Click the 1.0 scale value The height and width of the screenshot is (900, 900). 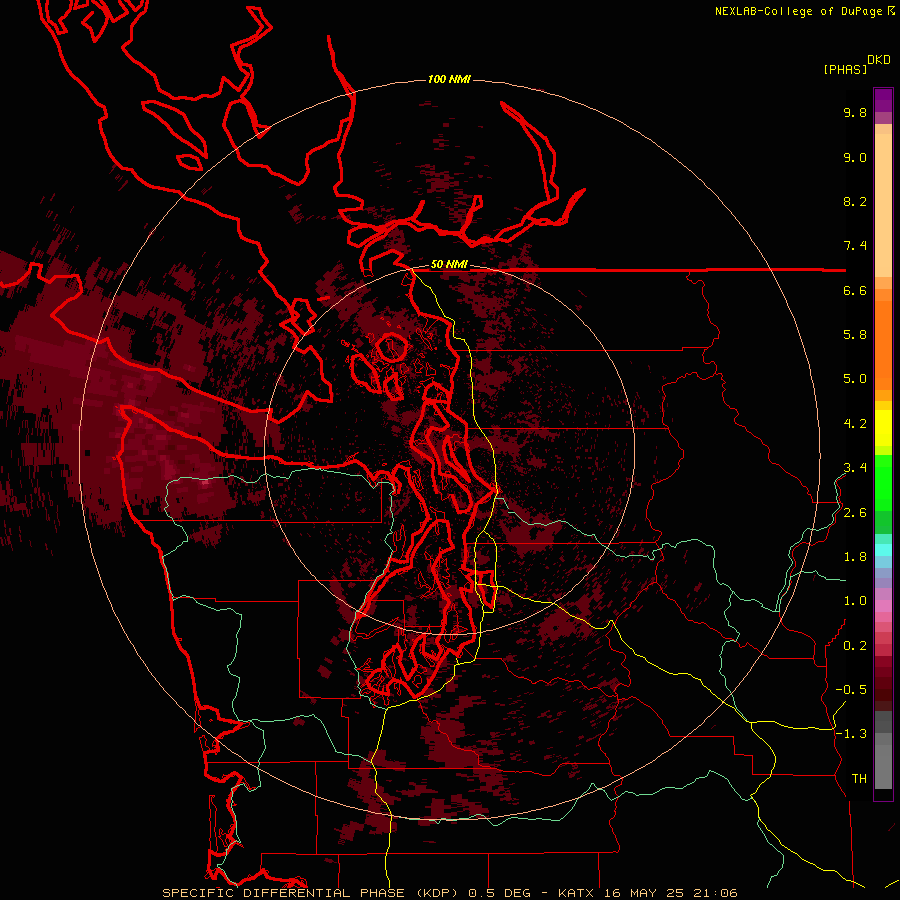[855, 601]
